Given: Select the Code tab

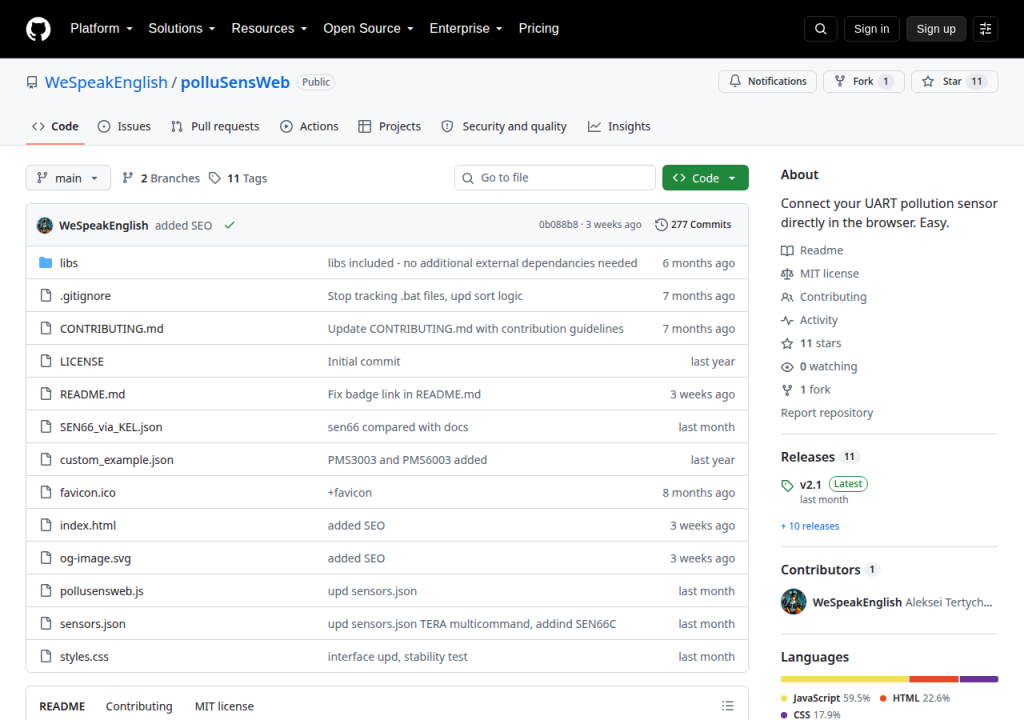Looking at the screenshot, I should point(56,126).
